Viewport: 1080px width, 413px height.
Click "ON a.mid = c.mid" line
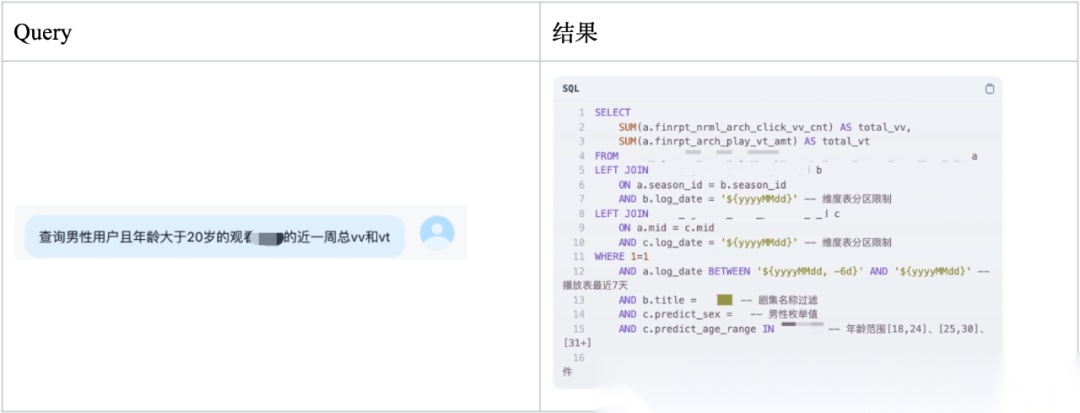(x=666, y=228)
